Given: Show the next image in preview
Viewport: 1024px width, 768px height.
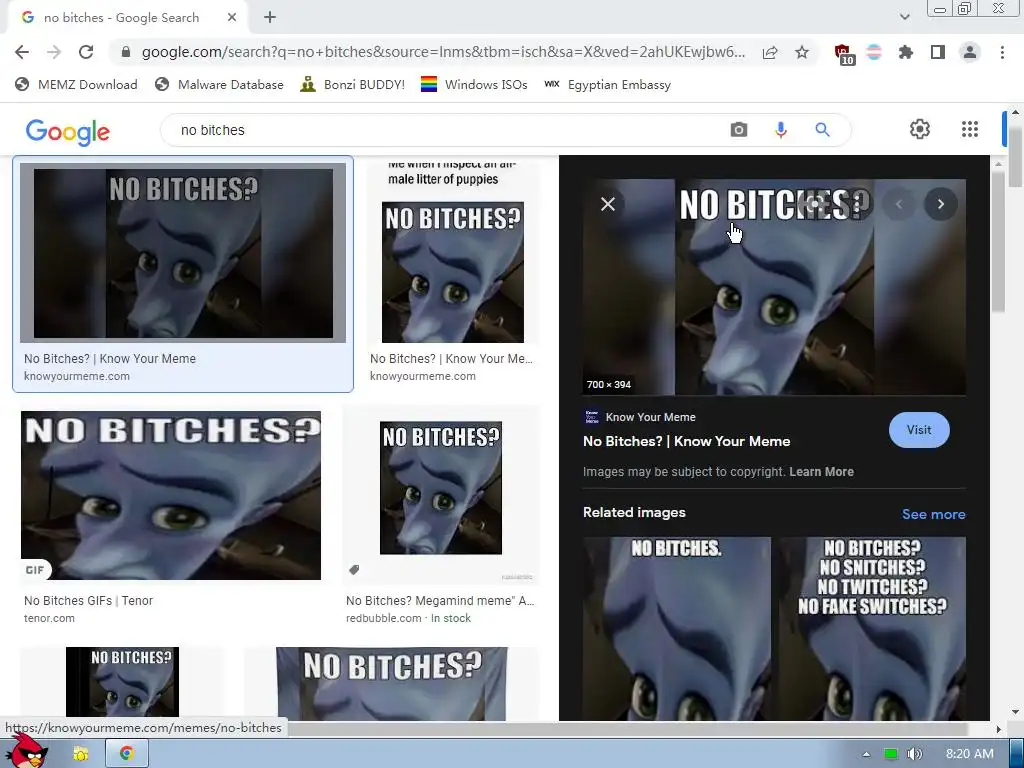Looking at the screenshot, I should point(940,204).
